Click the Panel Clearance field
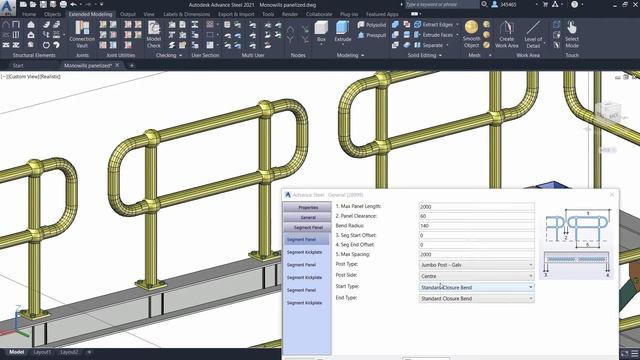 point(476,216)
